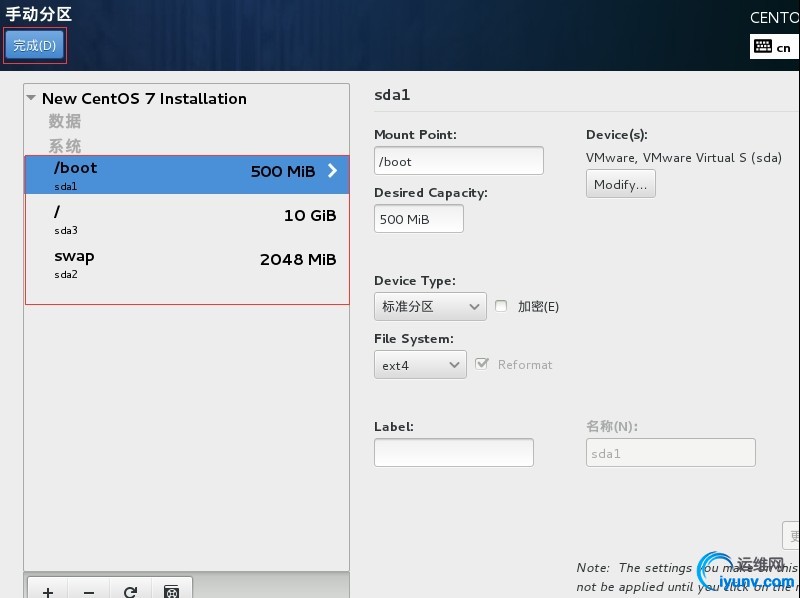The height and width of the screenshot is (598, 800).
Task: Click the 500 MiB size of /boot
Action: [283, 171]
